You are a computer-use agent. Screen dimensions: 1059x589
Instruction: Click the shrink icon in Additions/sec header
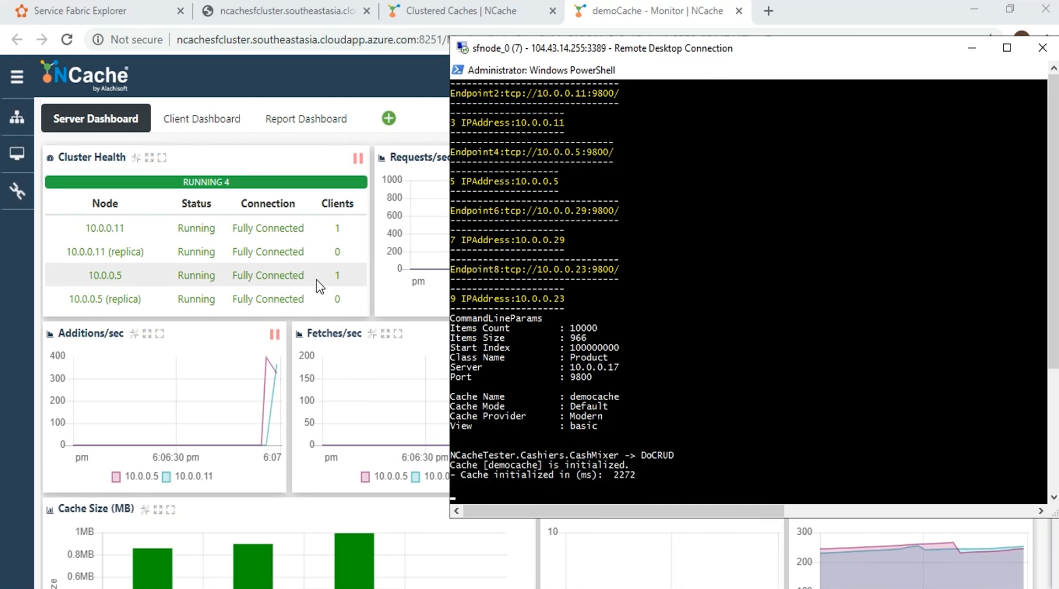(x=134, y=334)
